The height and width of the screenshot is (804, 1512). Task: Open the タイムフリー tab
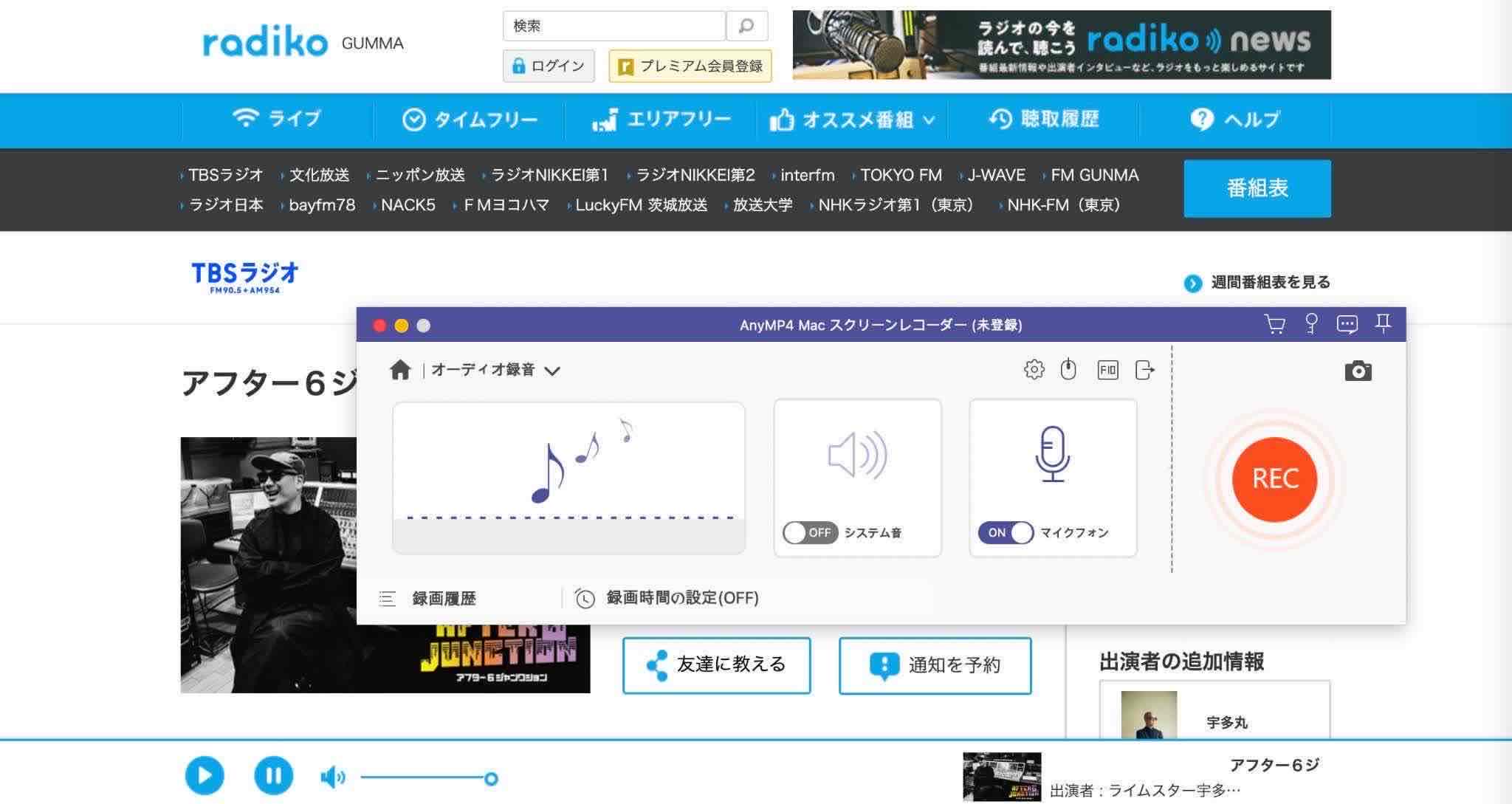[470, 120]
